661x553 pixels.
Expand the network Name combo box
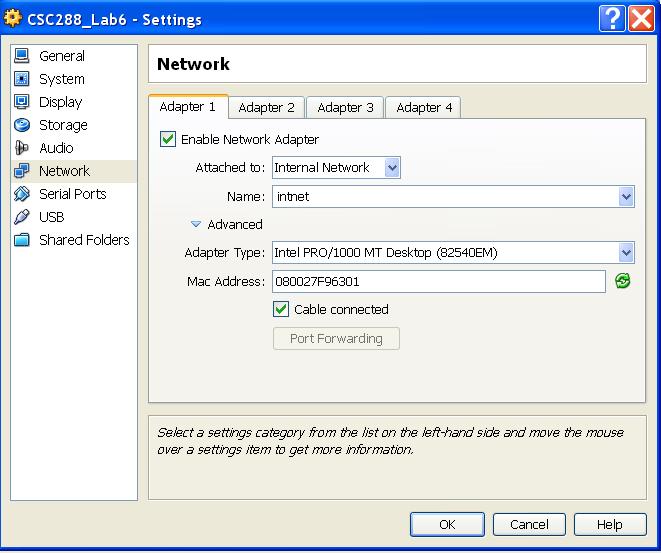[626, 197]
